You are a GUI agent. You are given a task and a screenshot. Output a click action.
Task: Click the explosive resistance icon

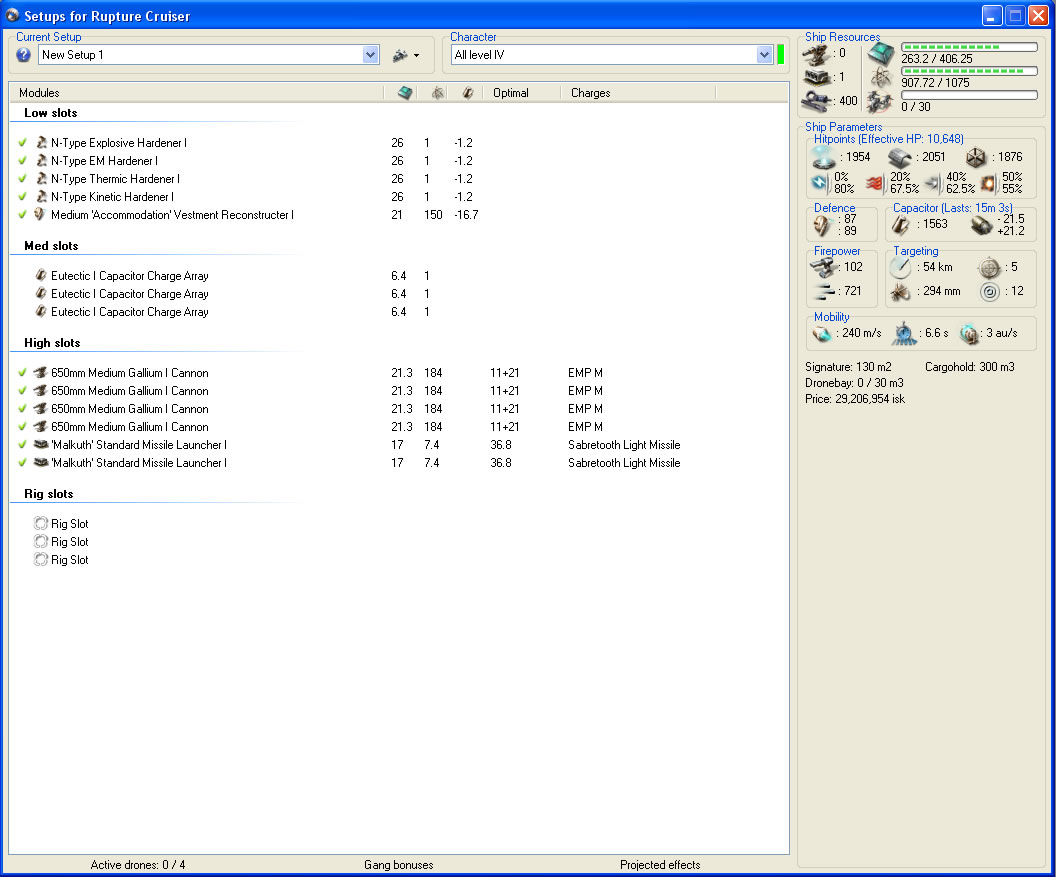click(988, 183)
